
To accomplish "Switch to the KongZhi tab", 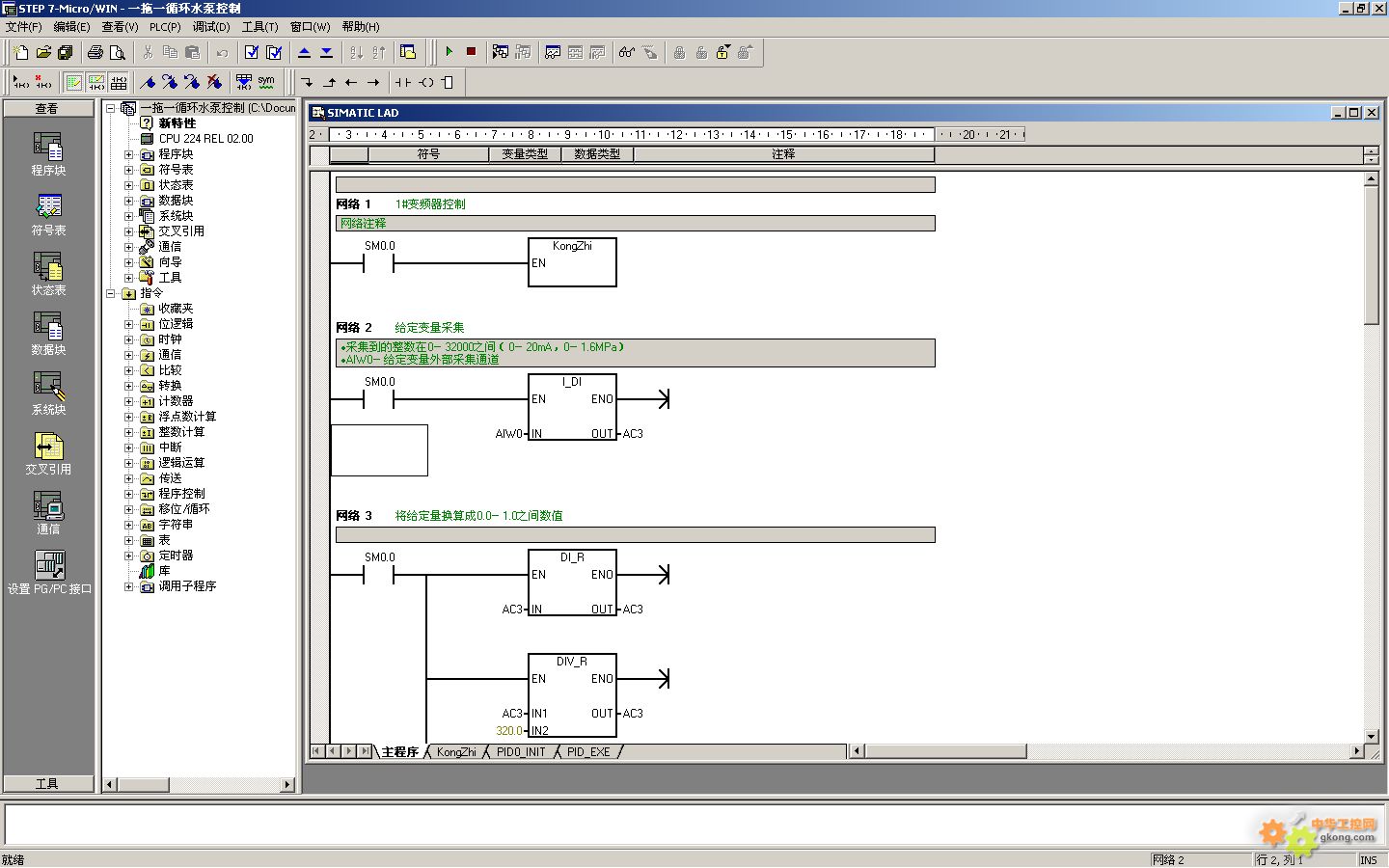I will coord(456,752).
